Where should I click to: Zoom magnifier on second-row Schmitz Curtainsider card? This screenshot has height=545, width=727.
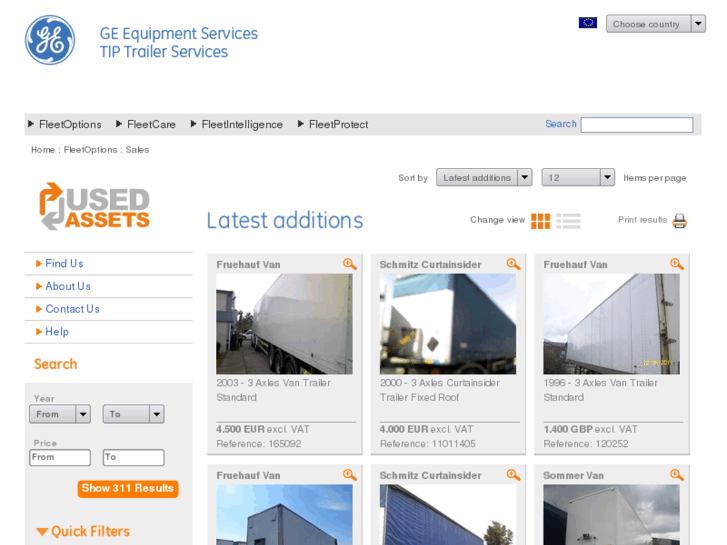(513, 475)
